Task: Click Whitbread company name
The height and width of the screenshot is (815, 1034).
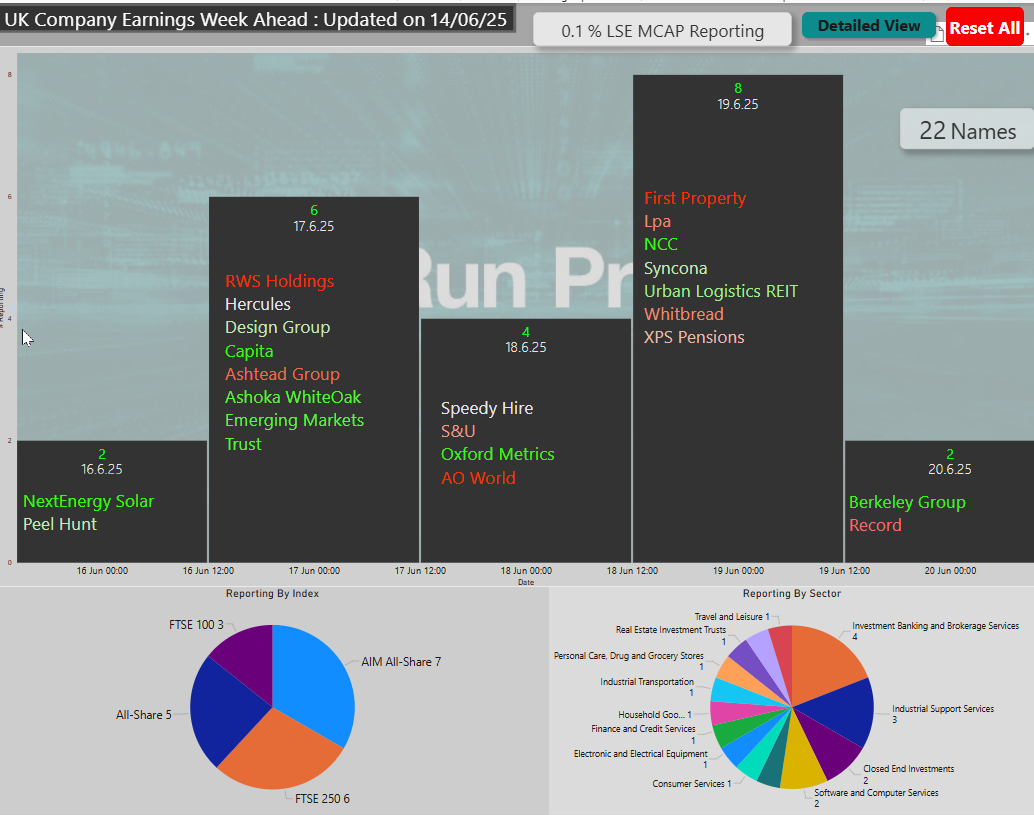Action: [684, 314]
